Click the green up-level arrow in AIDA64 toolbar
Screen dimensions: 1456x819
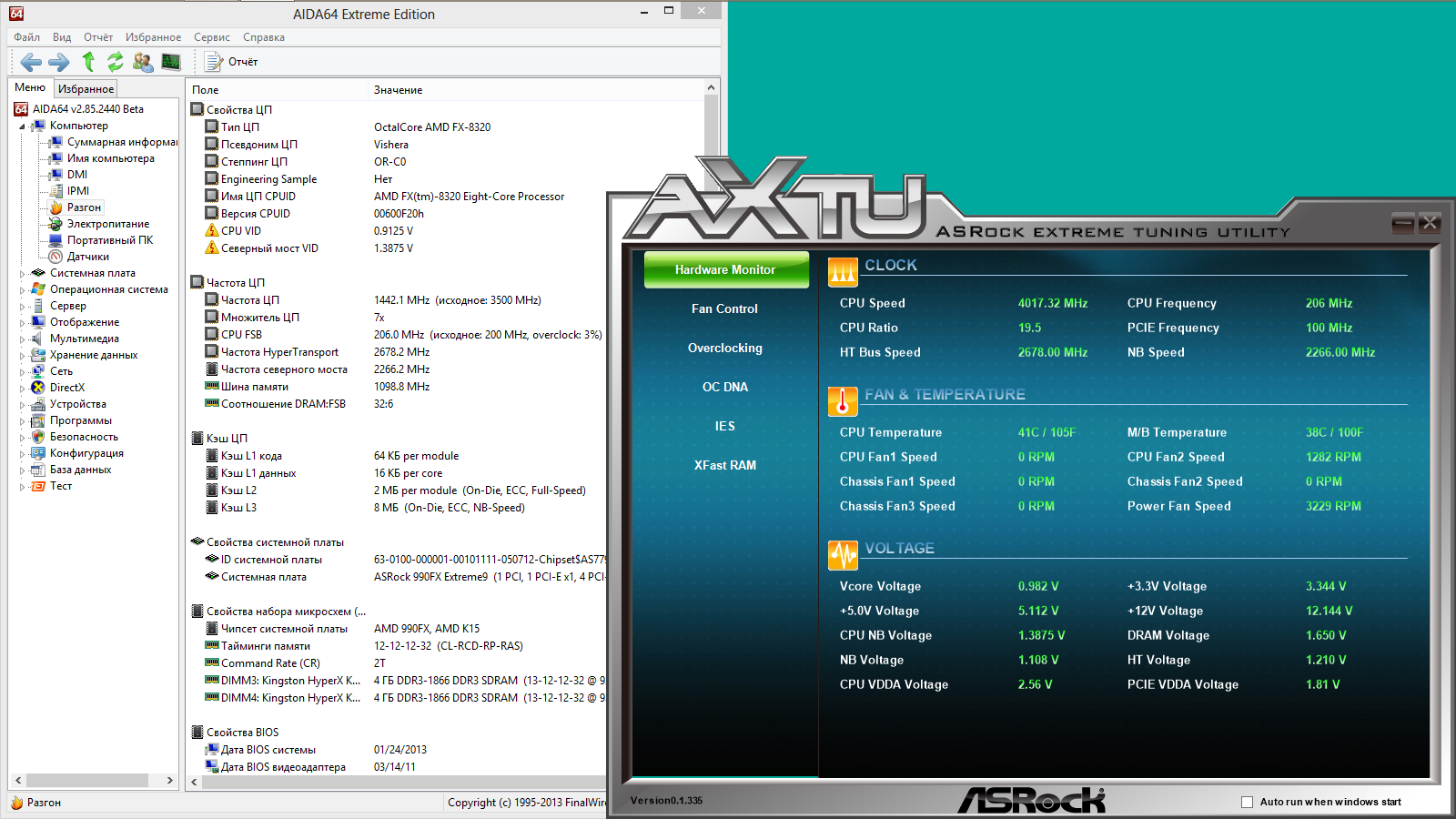(88, 62)
